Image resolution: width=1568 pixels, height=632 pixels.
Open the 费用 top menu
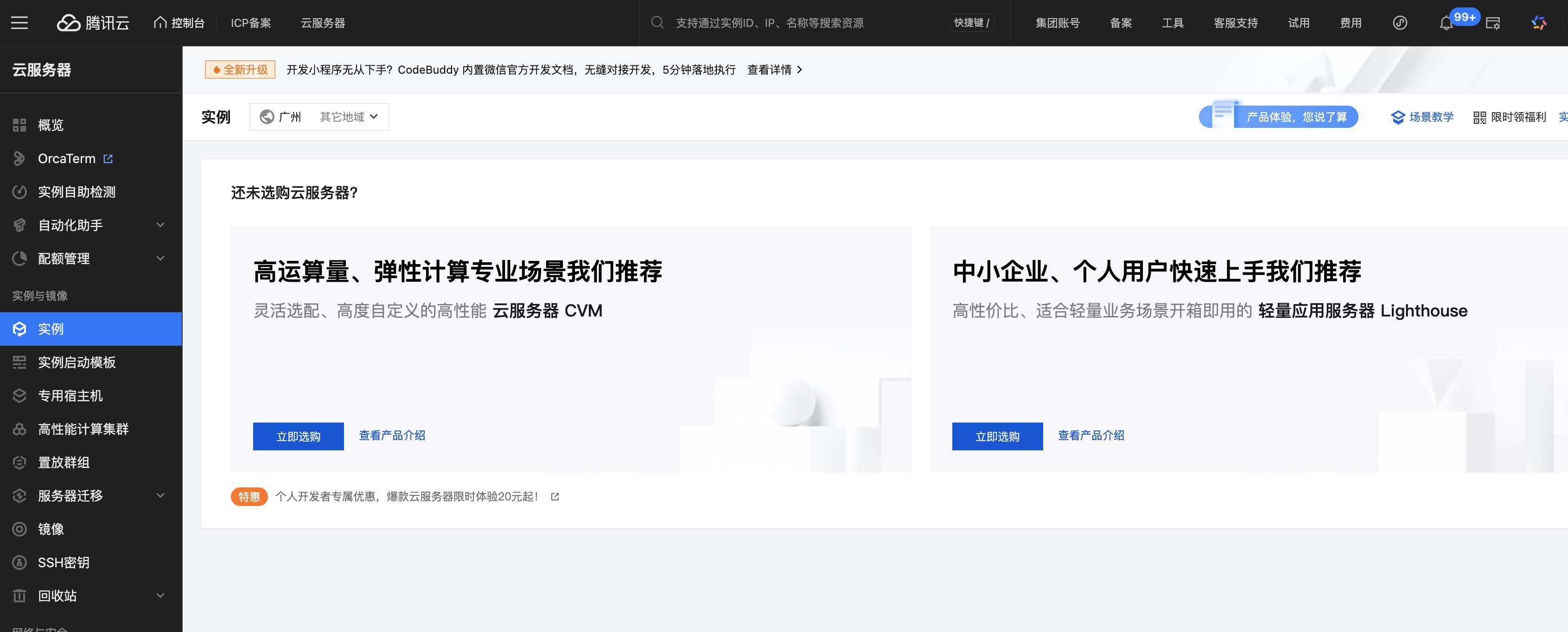pos(1351,23)
